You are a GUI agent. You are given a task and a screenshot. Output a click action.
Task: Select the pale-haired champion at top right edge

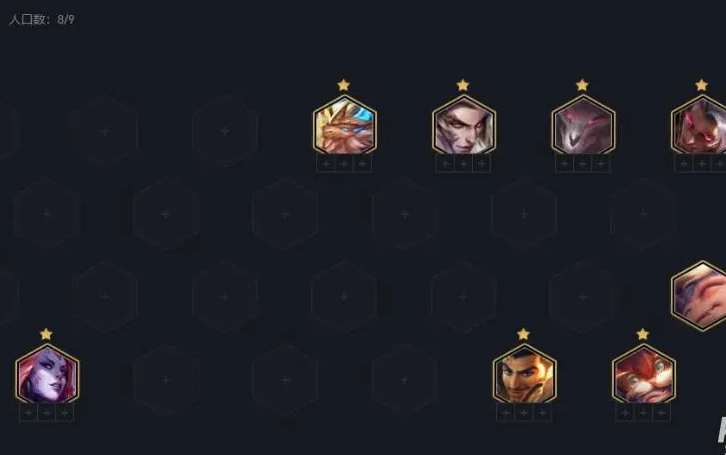(699, 125)
